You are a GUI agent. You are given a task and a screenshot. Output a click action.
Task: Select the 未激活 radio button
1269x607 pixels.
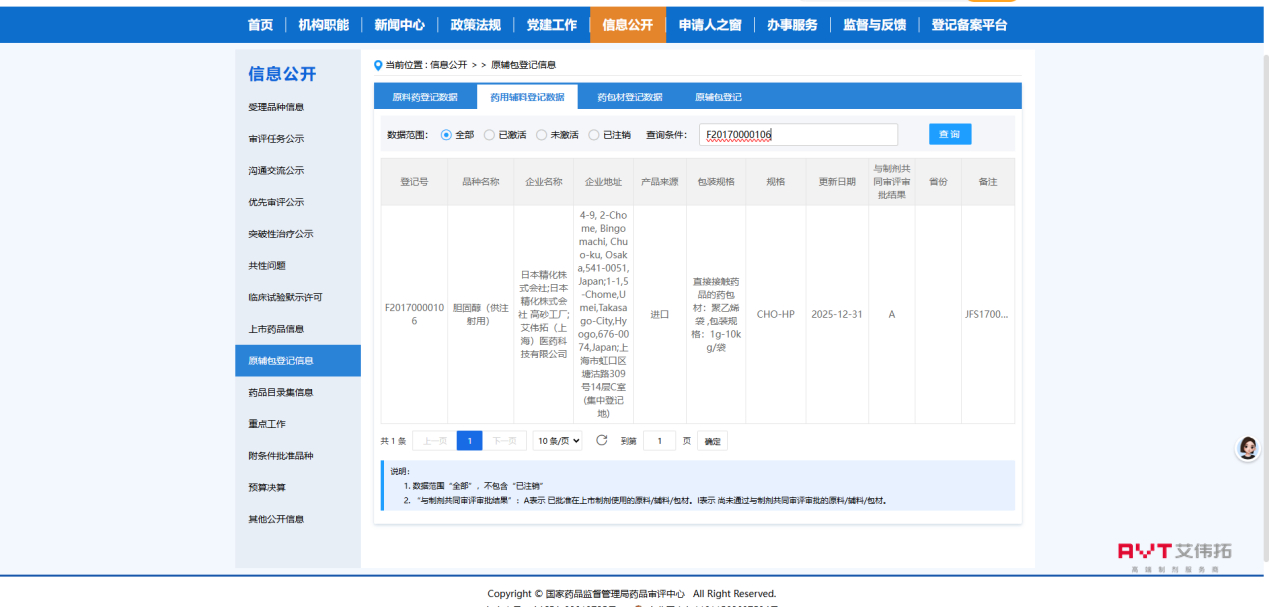tap(541, 135)
